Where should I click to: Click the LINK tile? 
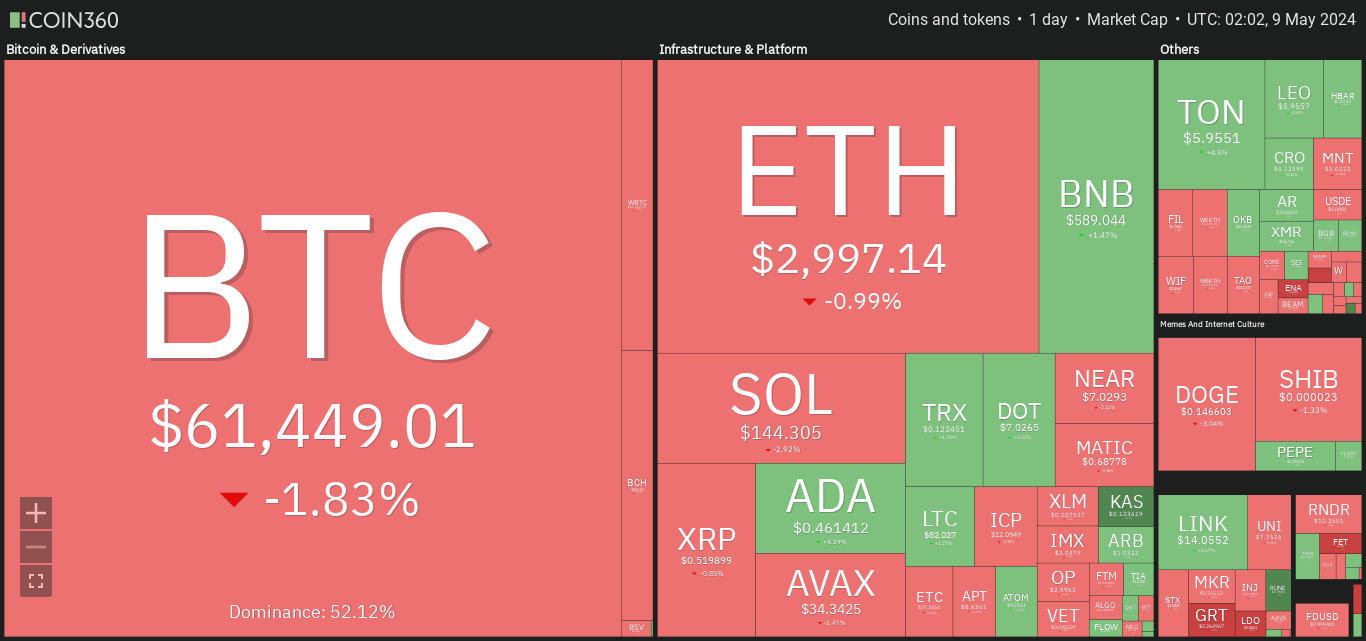1203,531
